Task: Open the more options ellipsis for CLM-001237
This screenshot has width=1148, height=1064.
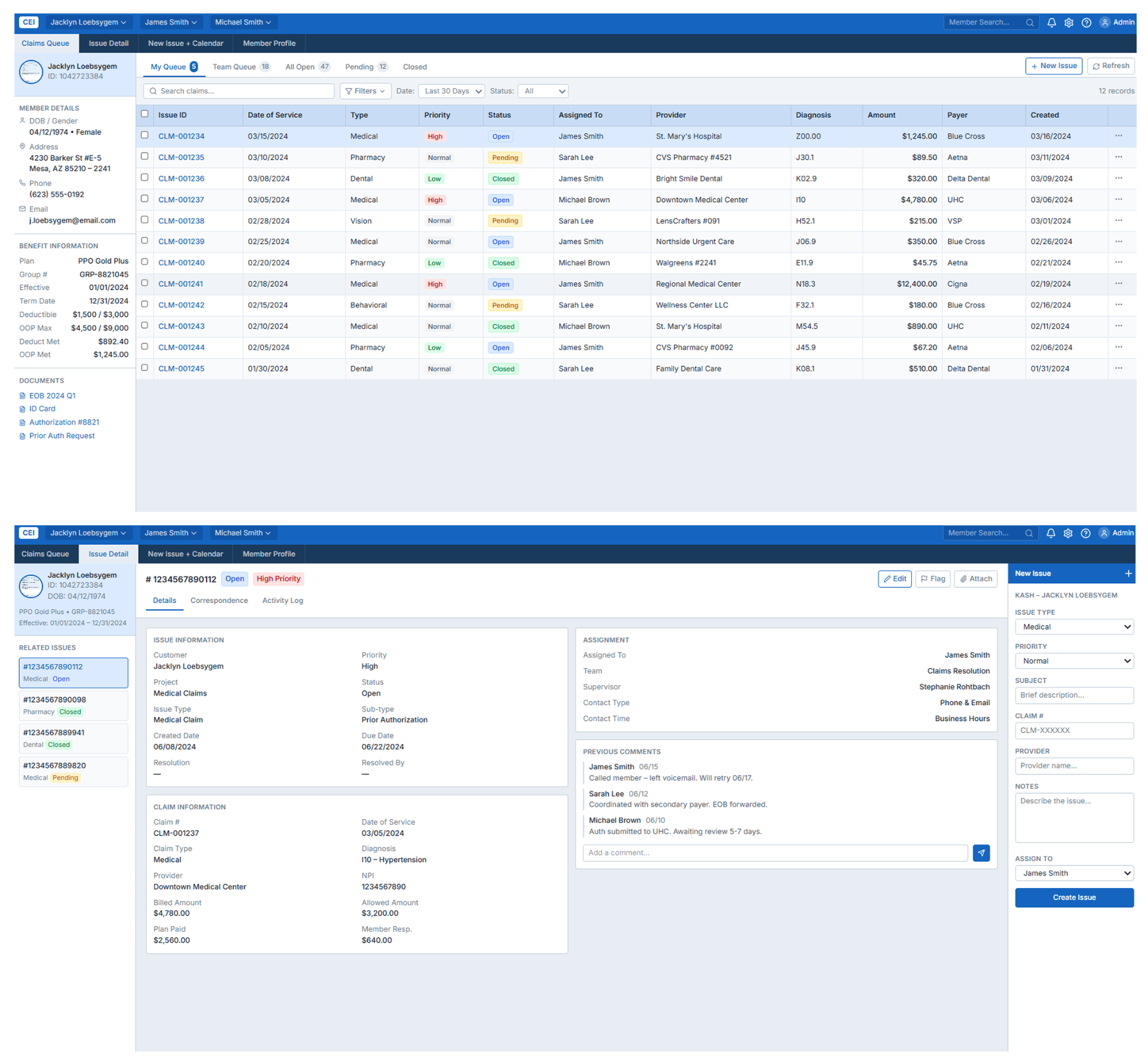Action: (x=1118, y=199)
